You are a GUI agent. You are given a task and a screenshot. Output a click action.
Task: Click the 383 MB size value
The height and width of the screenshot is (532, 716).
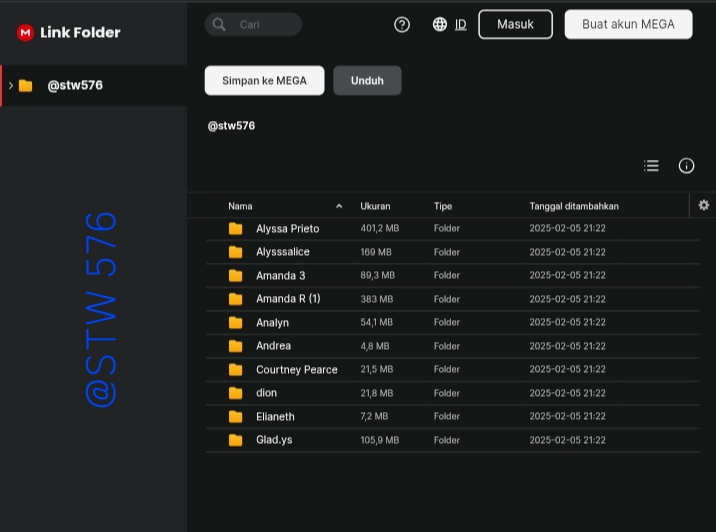click(x=377, y=299)
